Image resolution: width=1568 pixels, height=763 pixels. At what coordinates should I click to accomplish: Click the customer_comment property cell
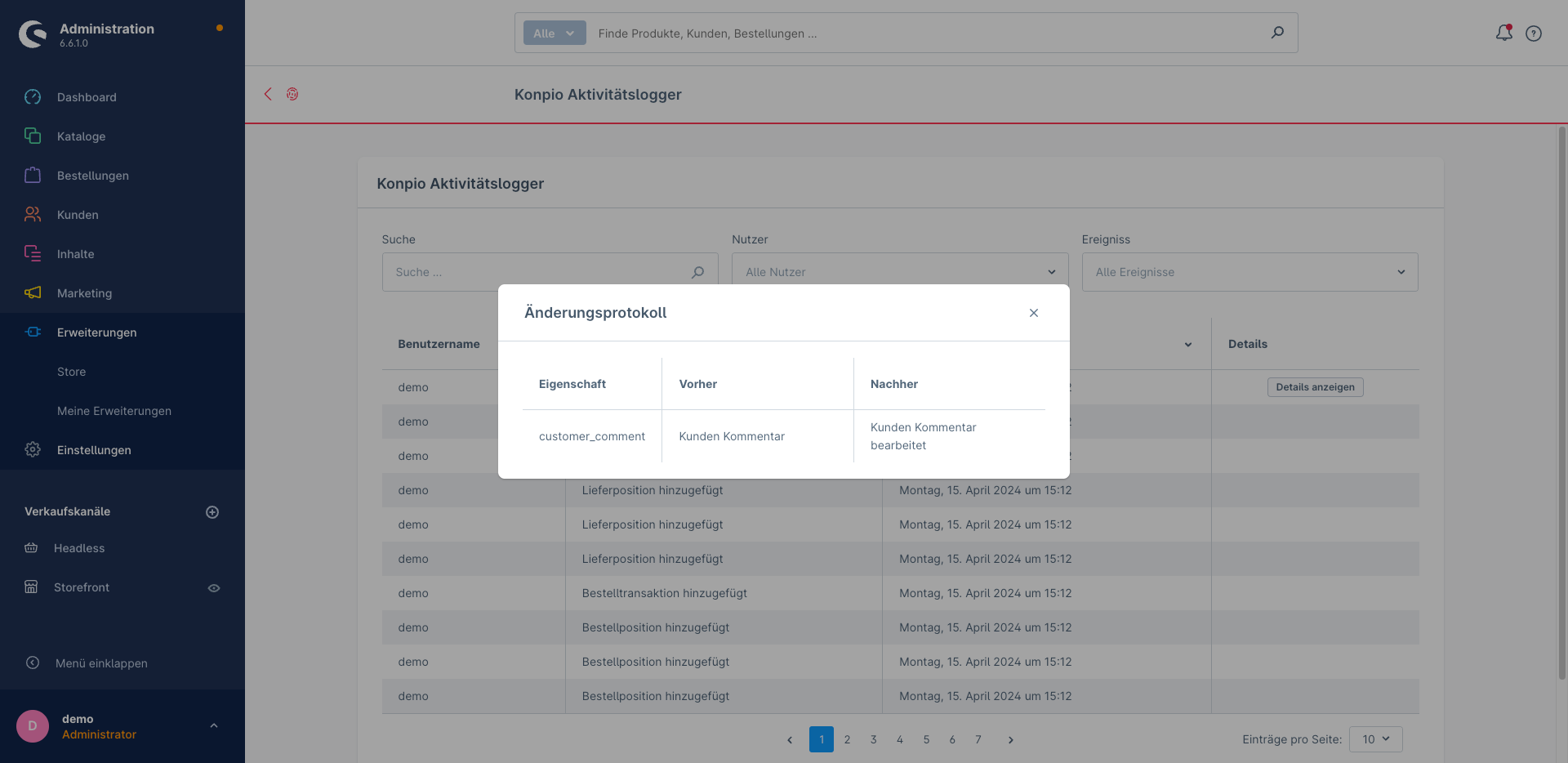tap(592, 436)
